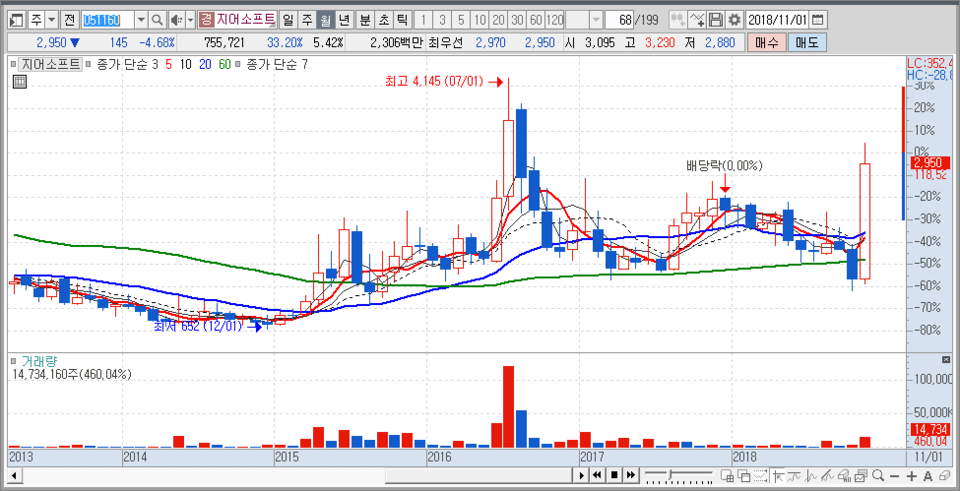Switch to the daily 일 chart period
The height and width of the screenshot is (491, 960).
click(288, 20)
